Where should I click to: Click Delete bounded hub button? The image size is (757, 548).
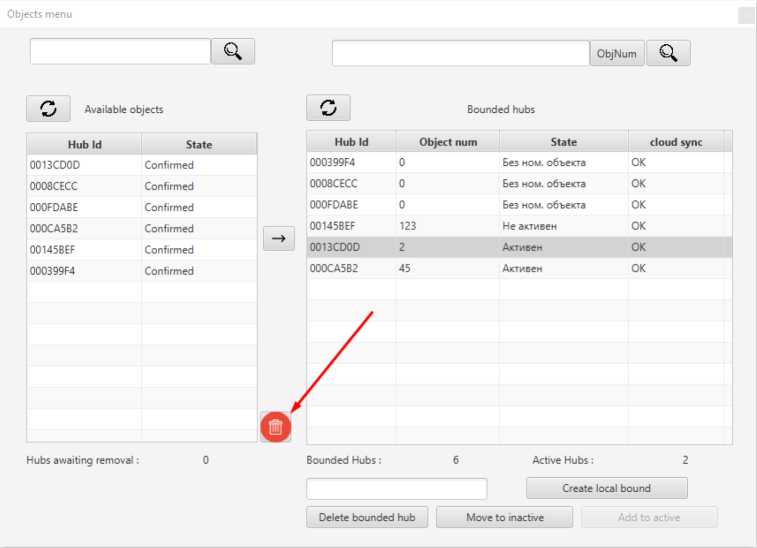(367, 517)
